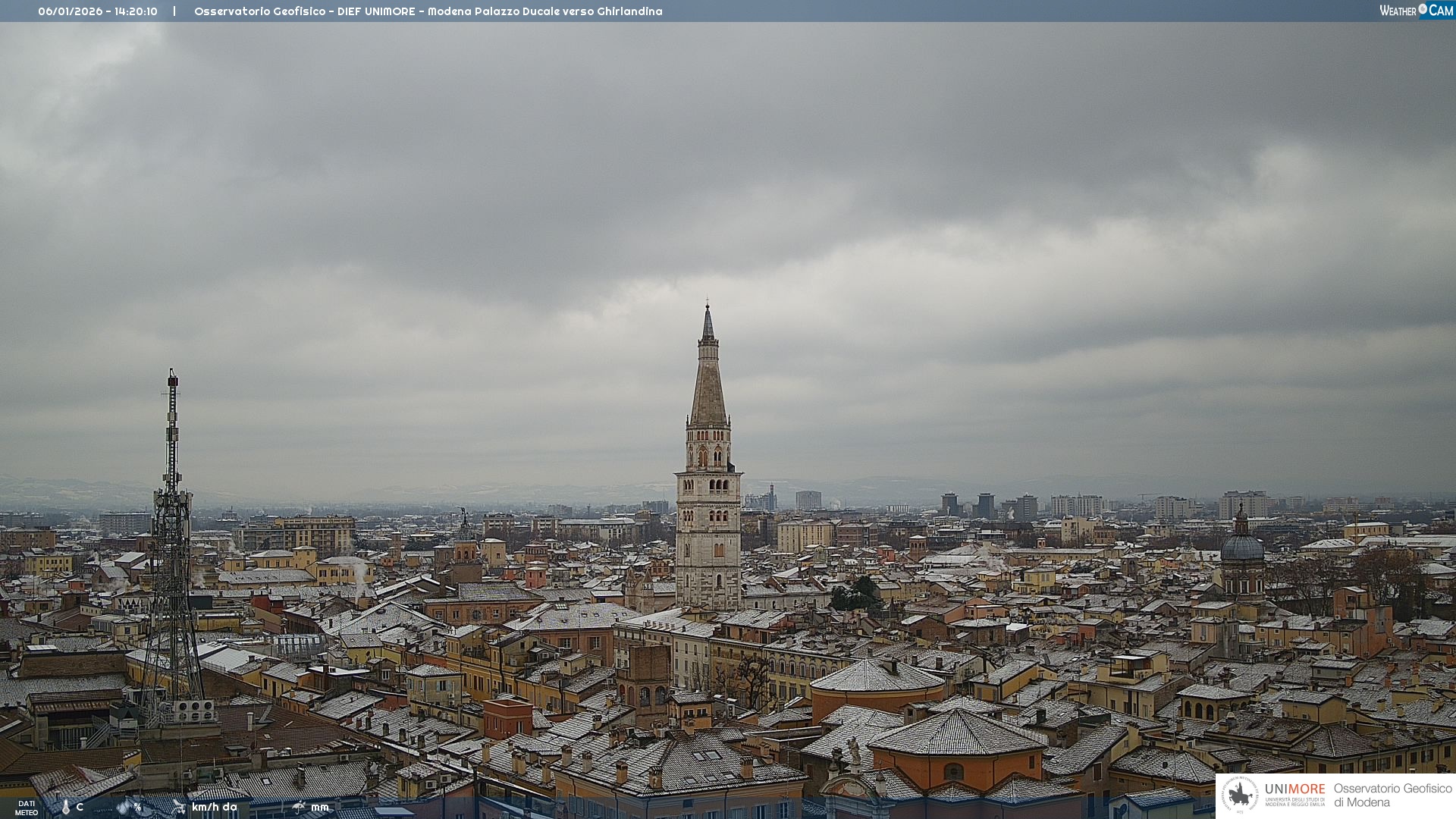Click the grey church dome on right
This screenshot has height=819, width=1456.
[1242, 546]
